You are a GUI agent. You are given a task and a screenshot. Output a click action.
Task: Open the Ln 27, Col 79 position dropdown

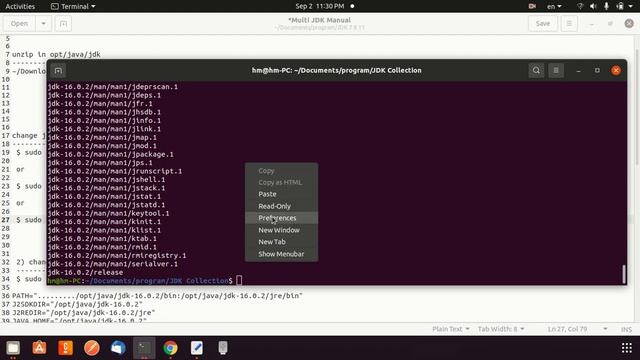point(577,329)
